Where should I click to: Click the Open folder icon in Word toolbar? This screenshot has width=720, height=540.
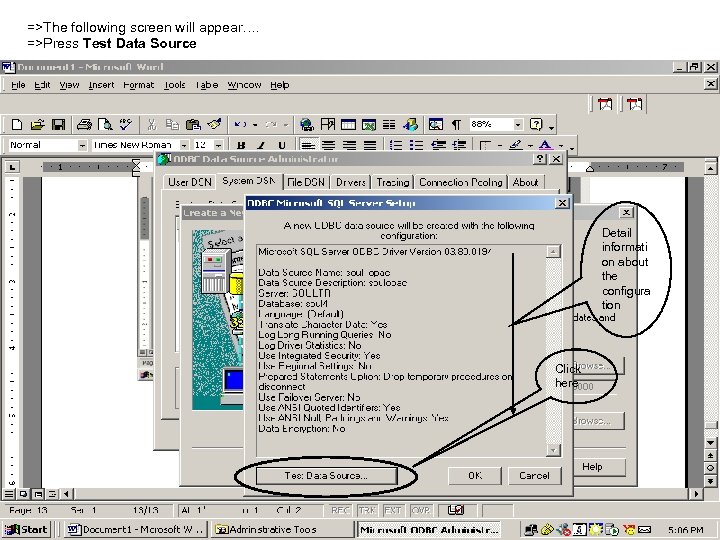coord(38,124)
